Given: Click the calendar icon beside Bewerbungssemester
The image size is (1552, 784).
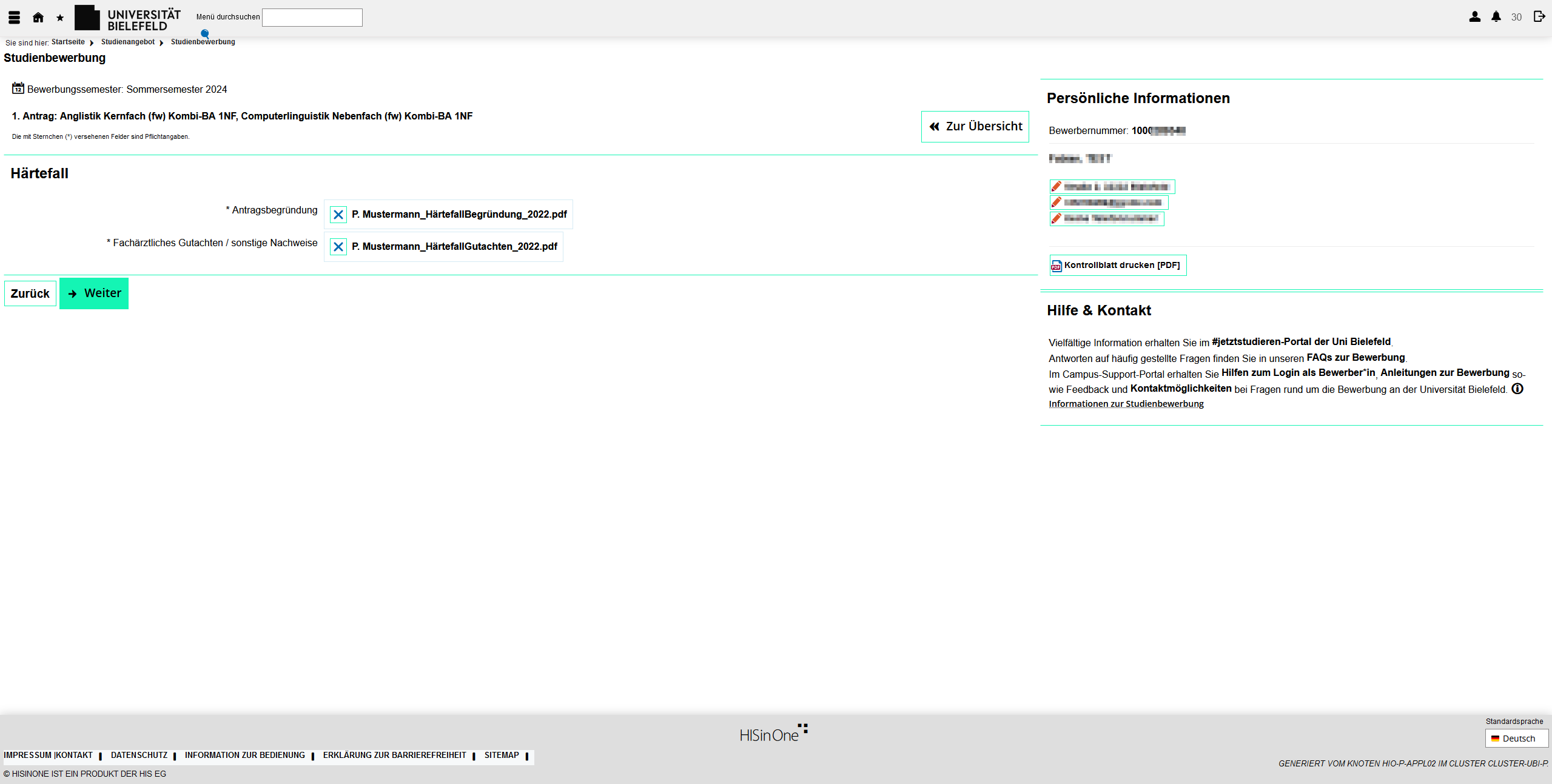Looking at the screenshot, I should (18, 89).
